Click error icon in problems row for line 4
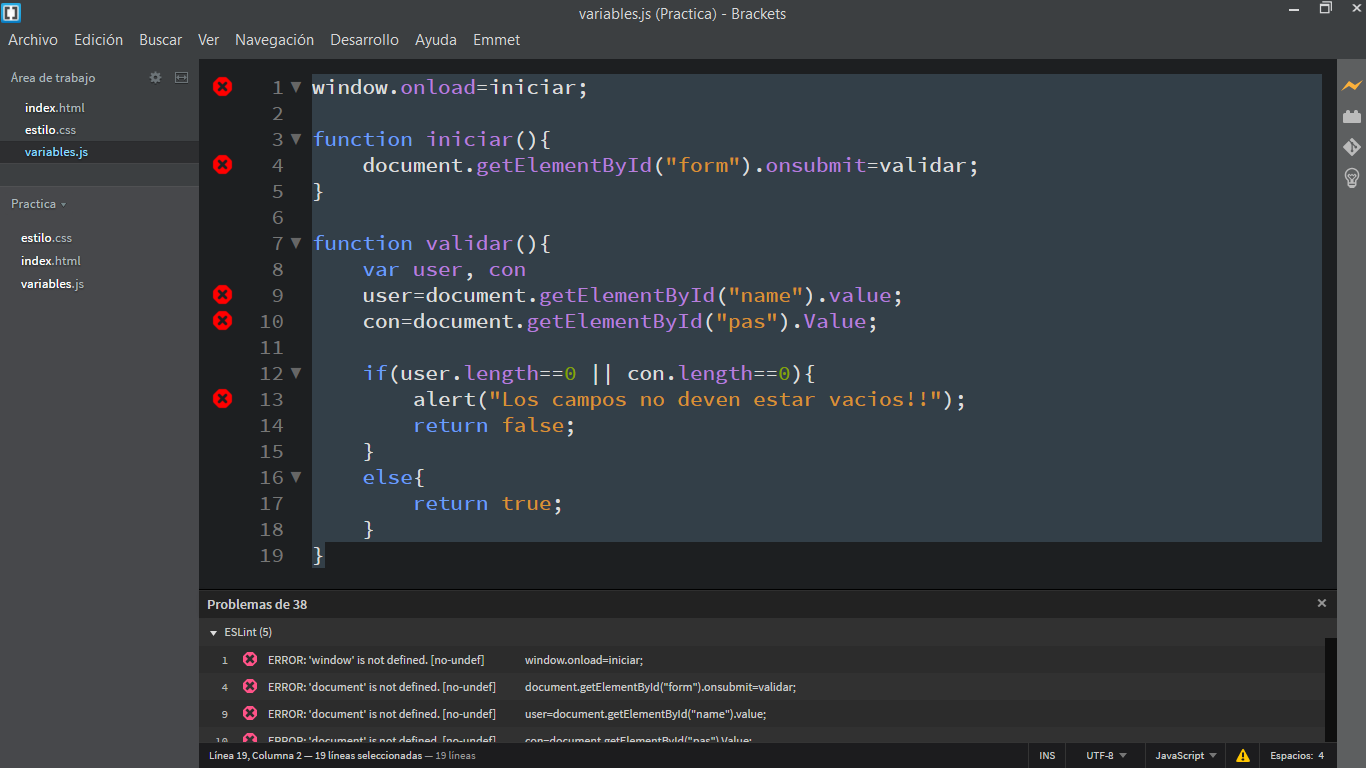 tap(250, 687)
